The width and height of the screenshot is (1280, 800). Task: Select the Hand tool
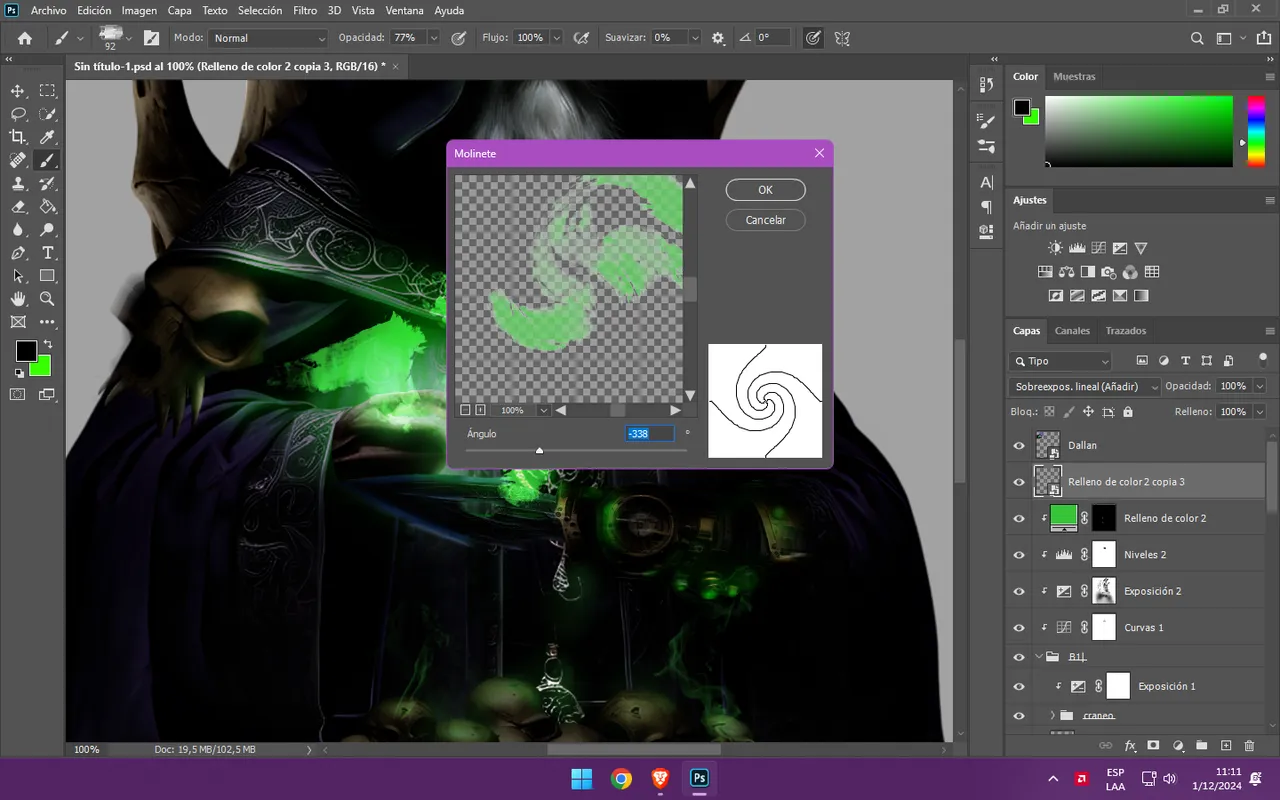pos(18,299)
